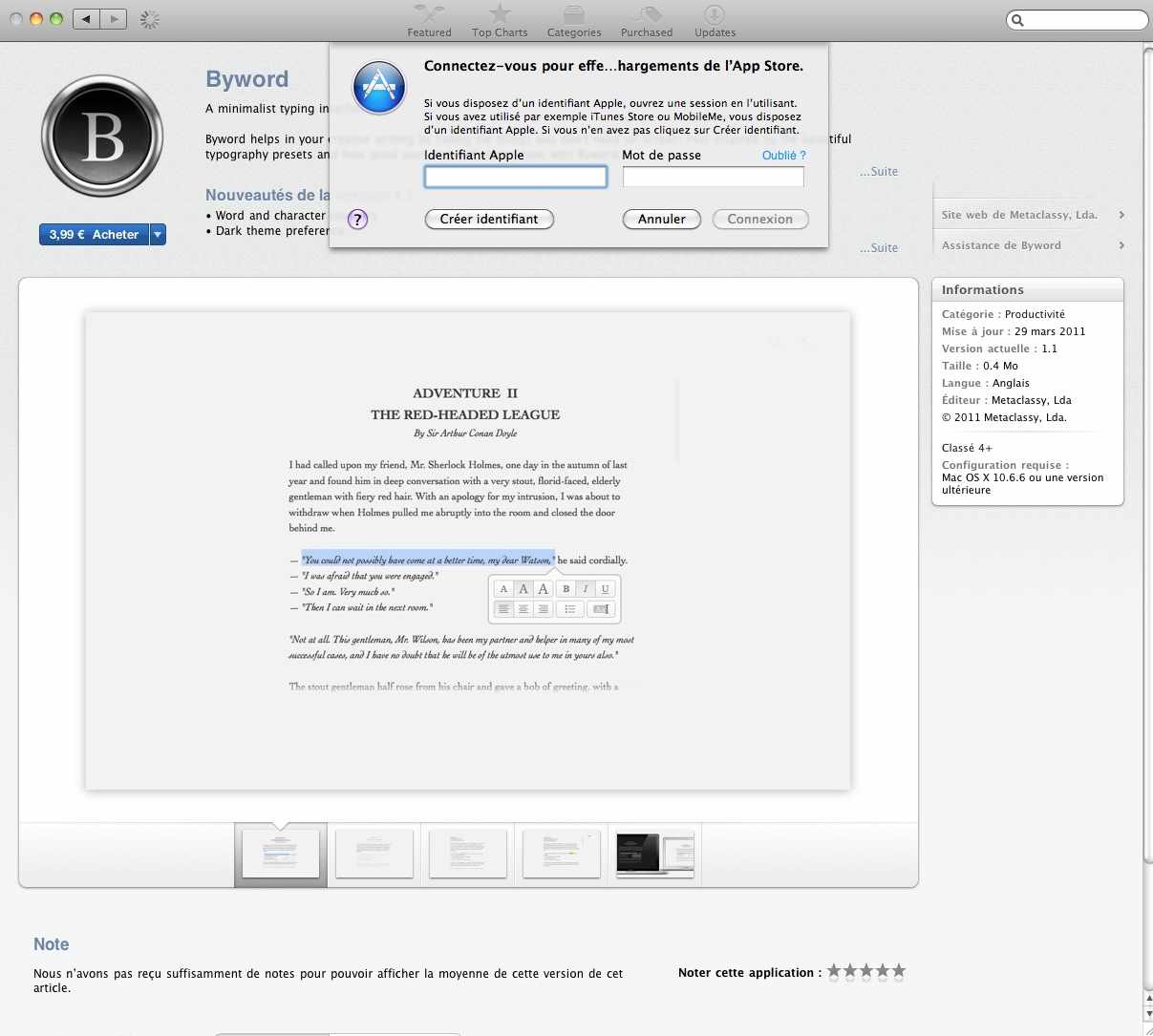1153x1036 pixels.
Task: Open the Top Charts section
Action: click(x=500, y=20)
